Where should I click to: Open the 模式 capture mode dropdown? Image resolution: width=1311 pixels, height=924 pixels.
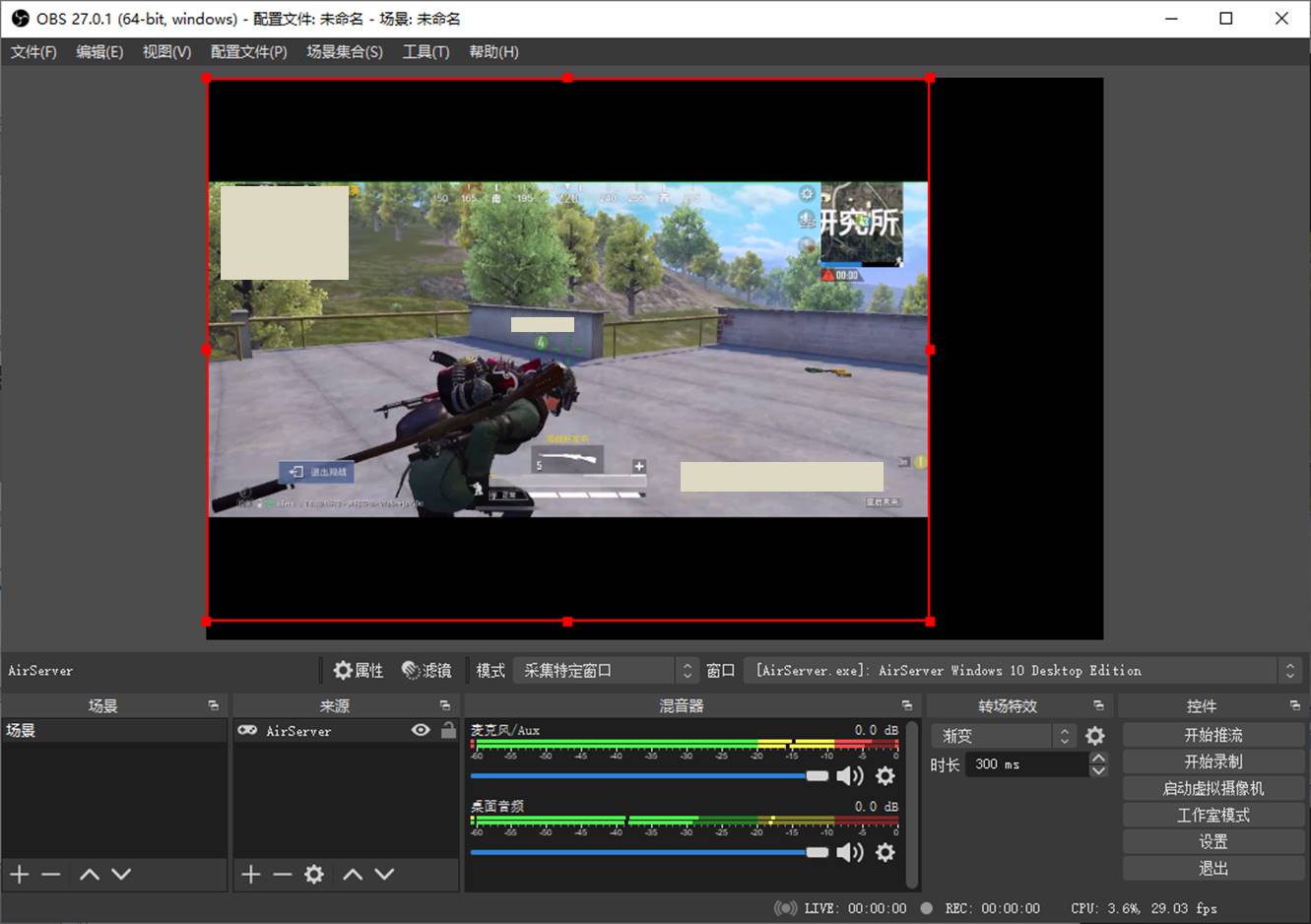[606, 671]
